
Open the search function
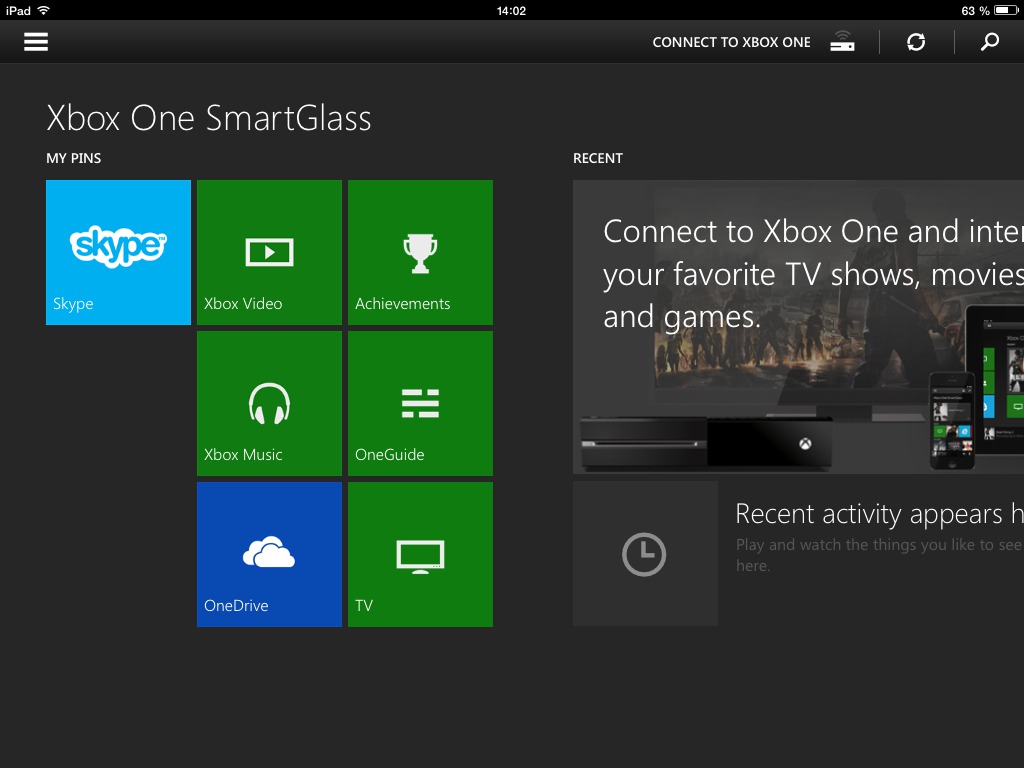[x=989, y=42]
